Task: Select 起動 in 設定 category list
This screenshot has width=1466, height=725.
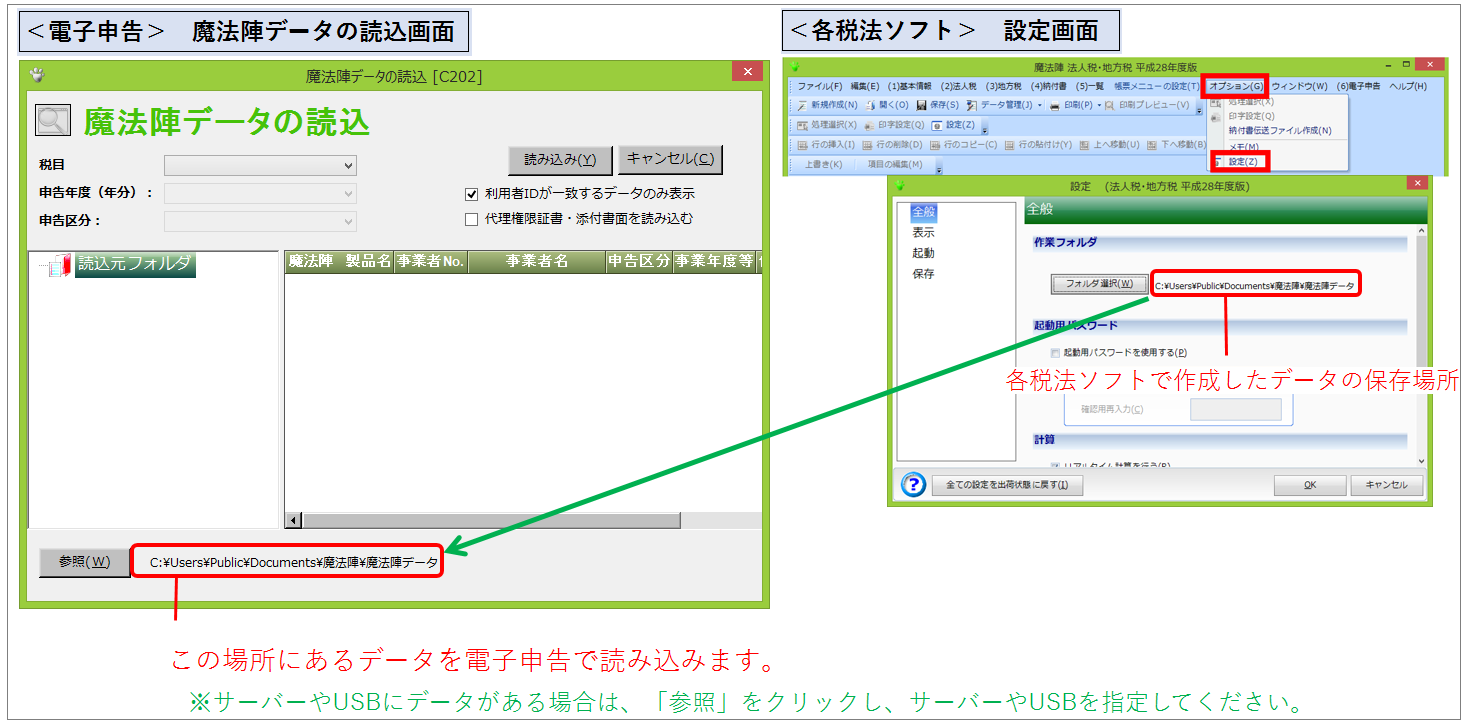Action: point(923,253)
